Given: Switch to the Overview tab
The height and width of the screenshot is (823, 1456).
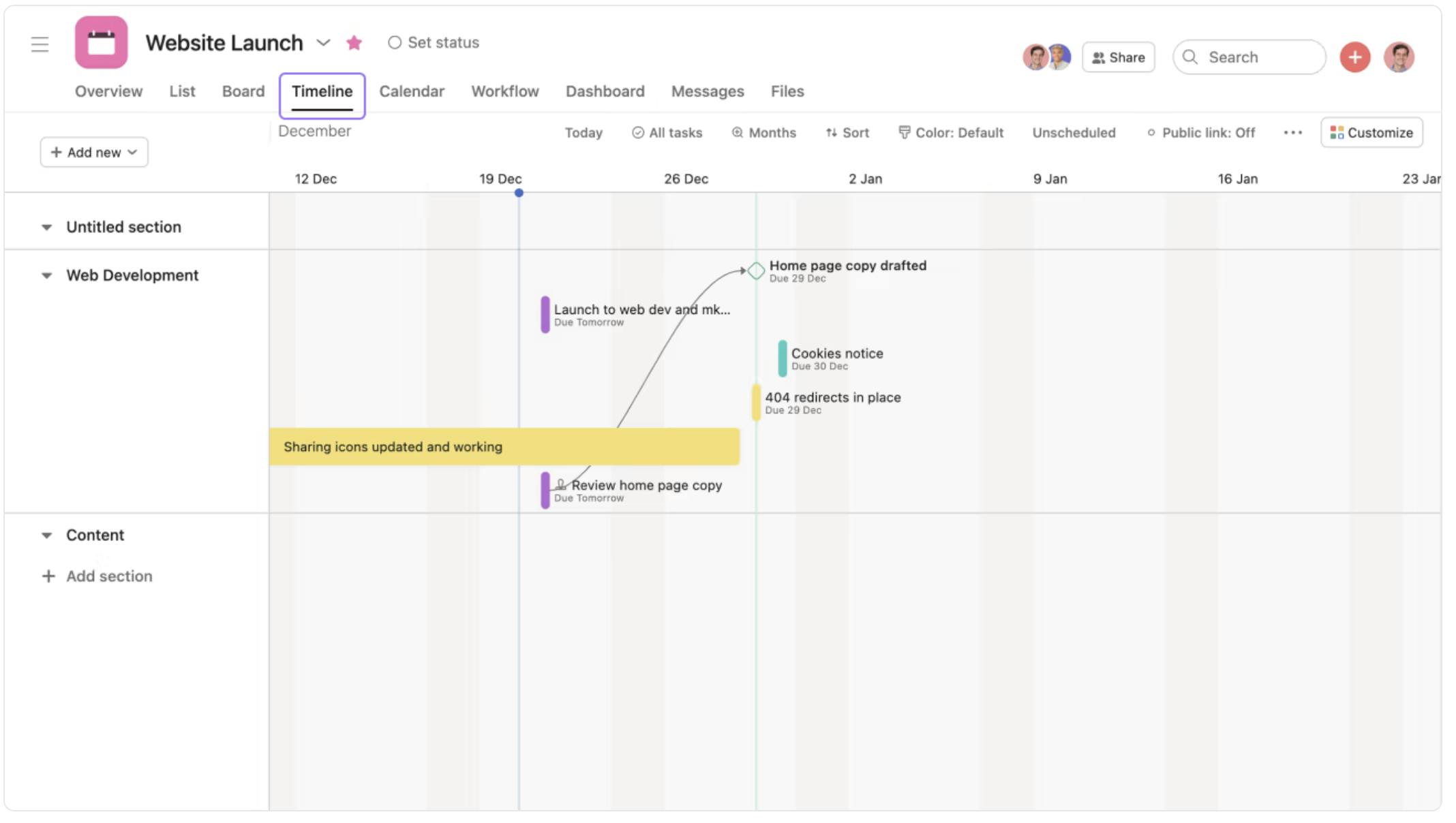Looking at the screenshot, I should point(108,91).
